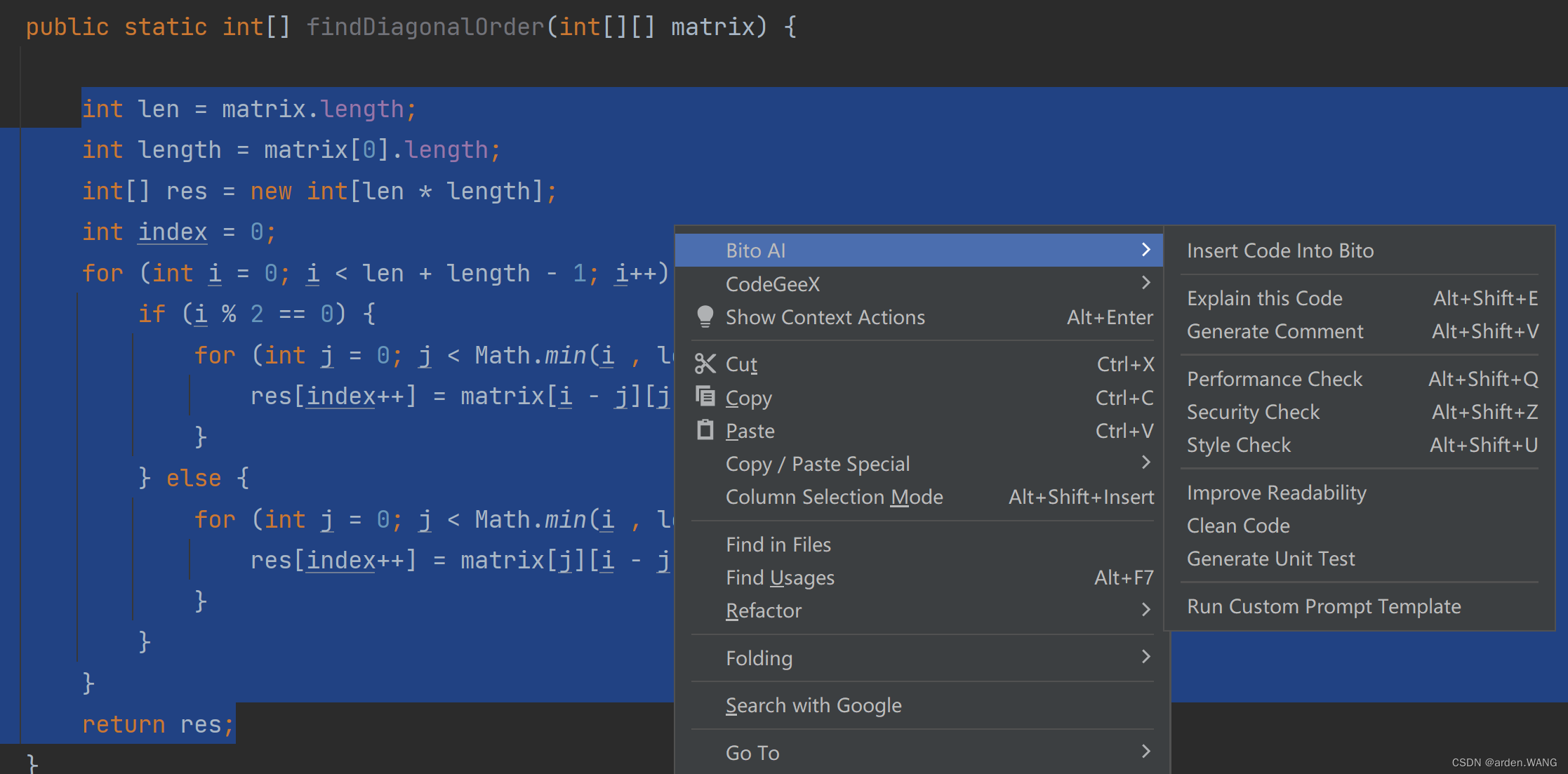Toggle Column Selection Mode

click(x=834, y=497)
